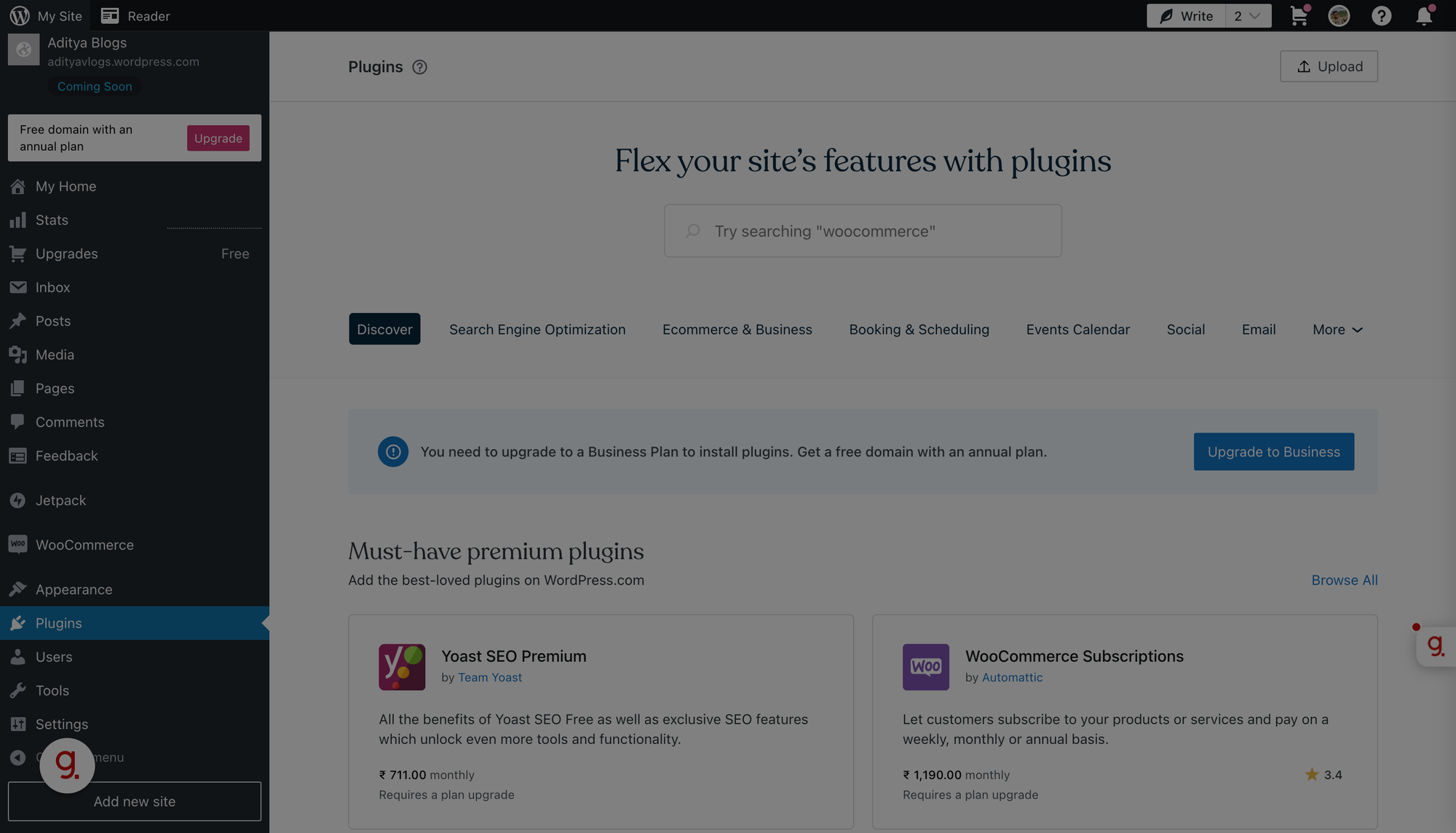
Task: Click the Grammarly floating icon in sidebar
Action: tap(67, 765)
